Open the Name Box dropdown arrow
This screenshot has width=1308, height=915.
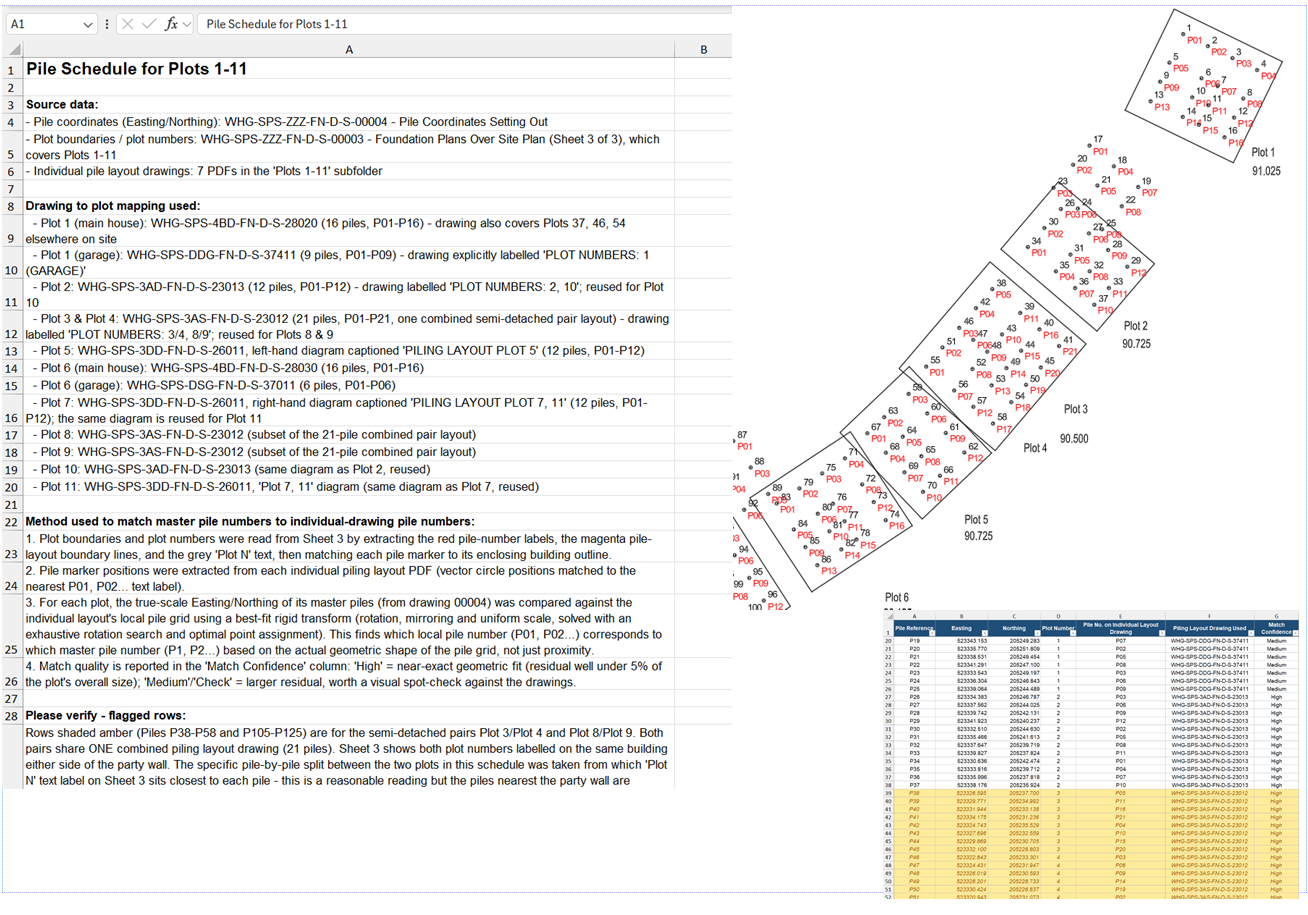(89, 23)
